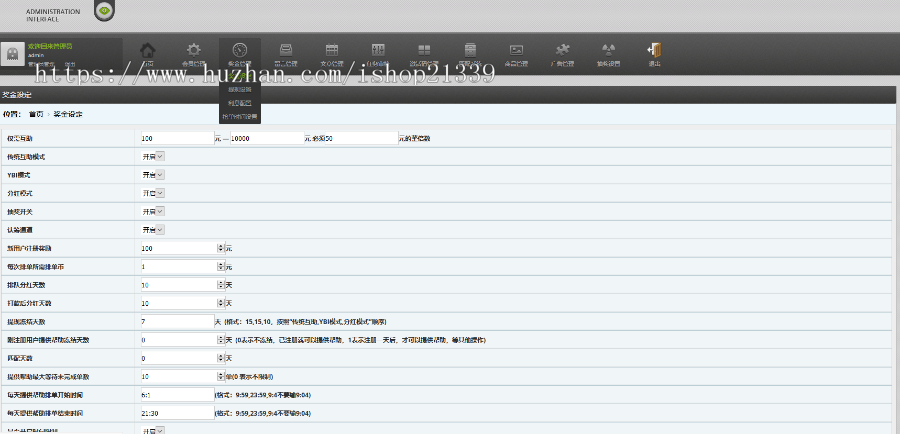Screen dimensions: 900x434
Task: Open the mixer sliders icon in navigation
Action: (x=378, y=50)
